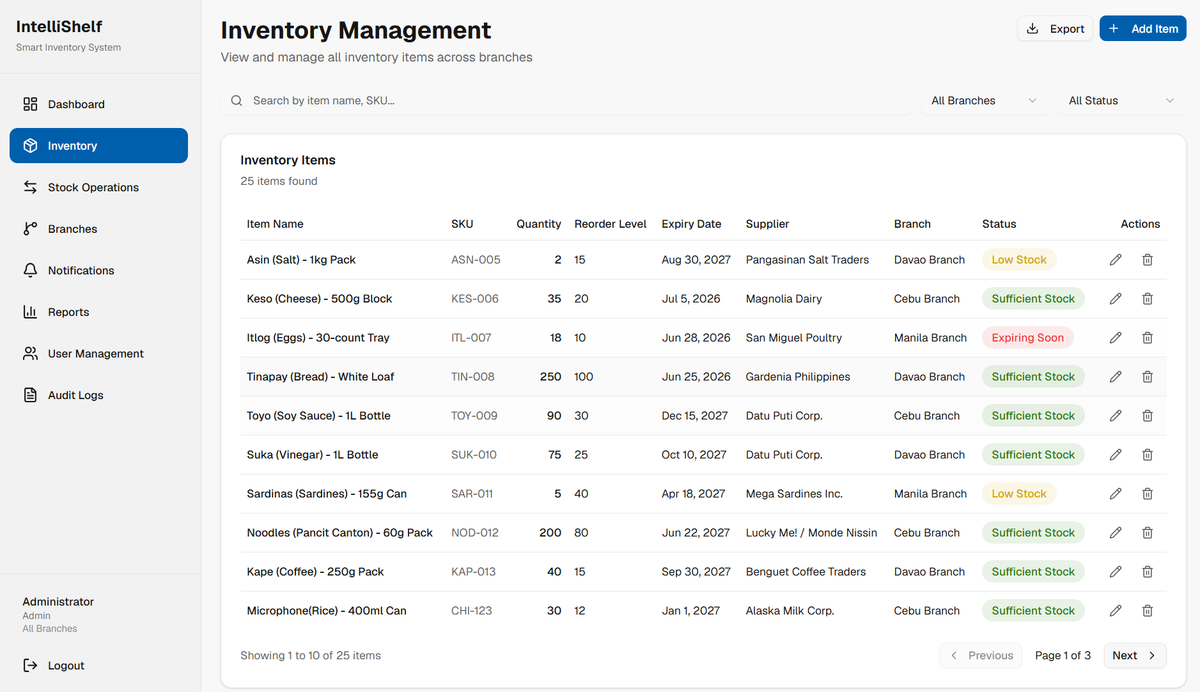Viewport: 1200px width, 692px height.
Task: Click expiry date Apr 18, 2027
Action: click(x=694, y=494)
